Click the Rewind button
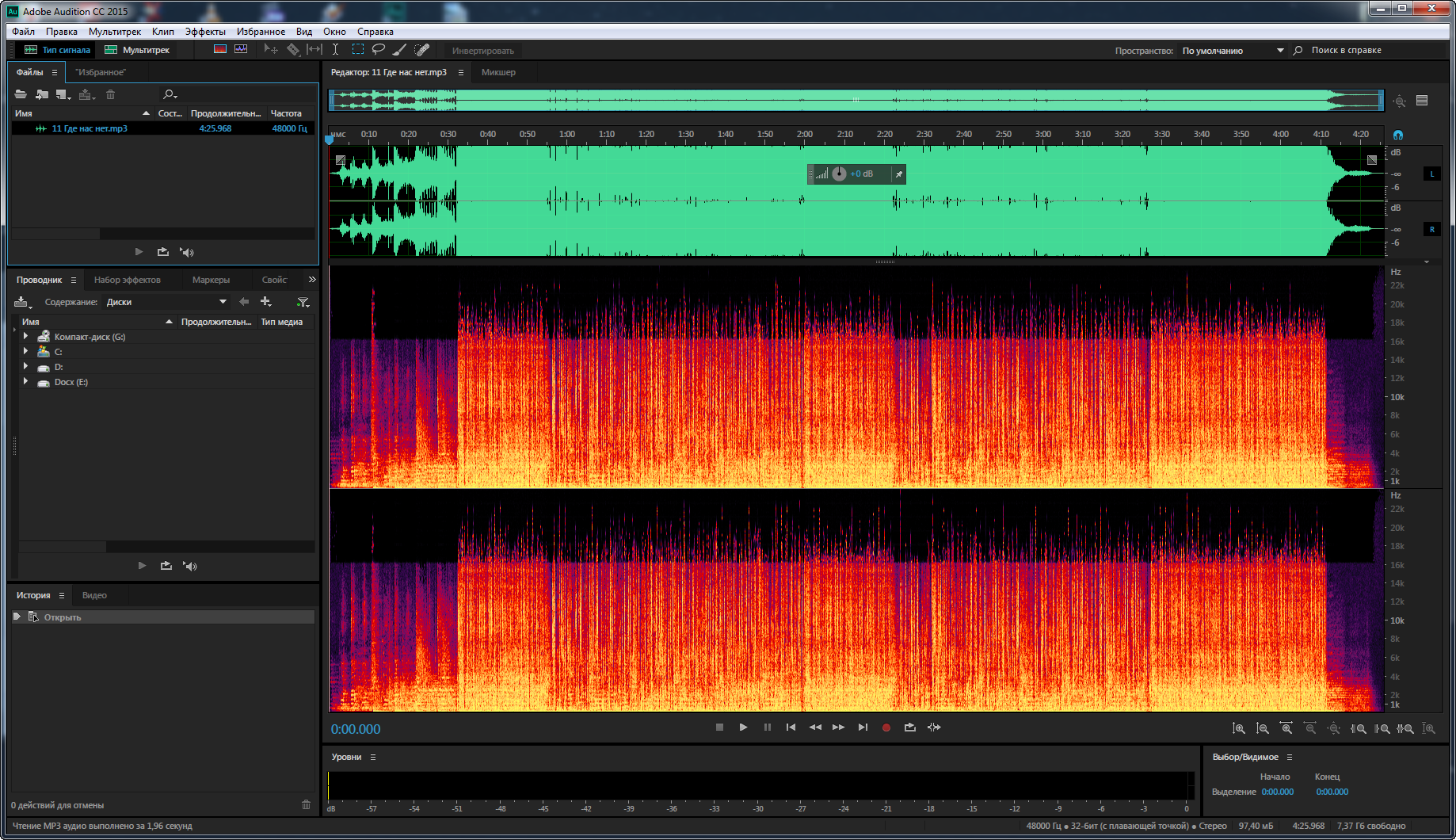The image size is (1456, 840). pos(814,727)
